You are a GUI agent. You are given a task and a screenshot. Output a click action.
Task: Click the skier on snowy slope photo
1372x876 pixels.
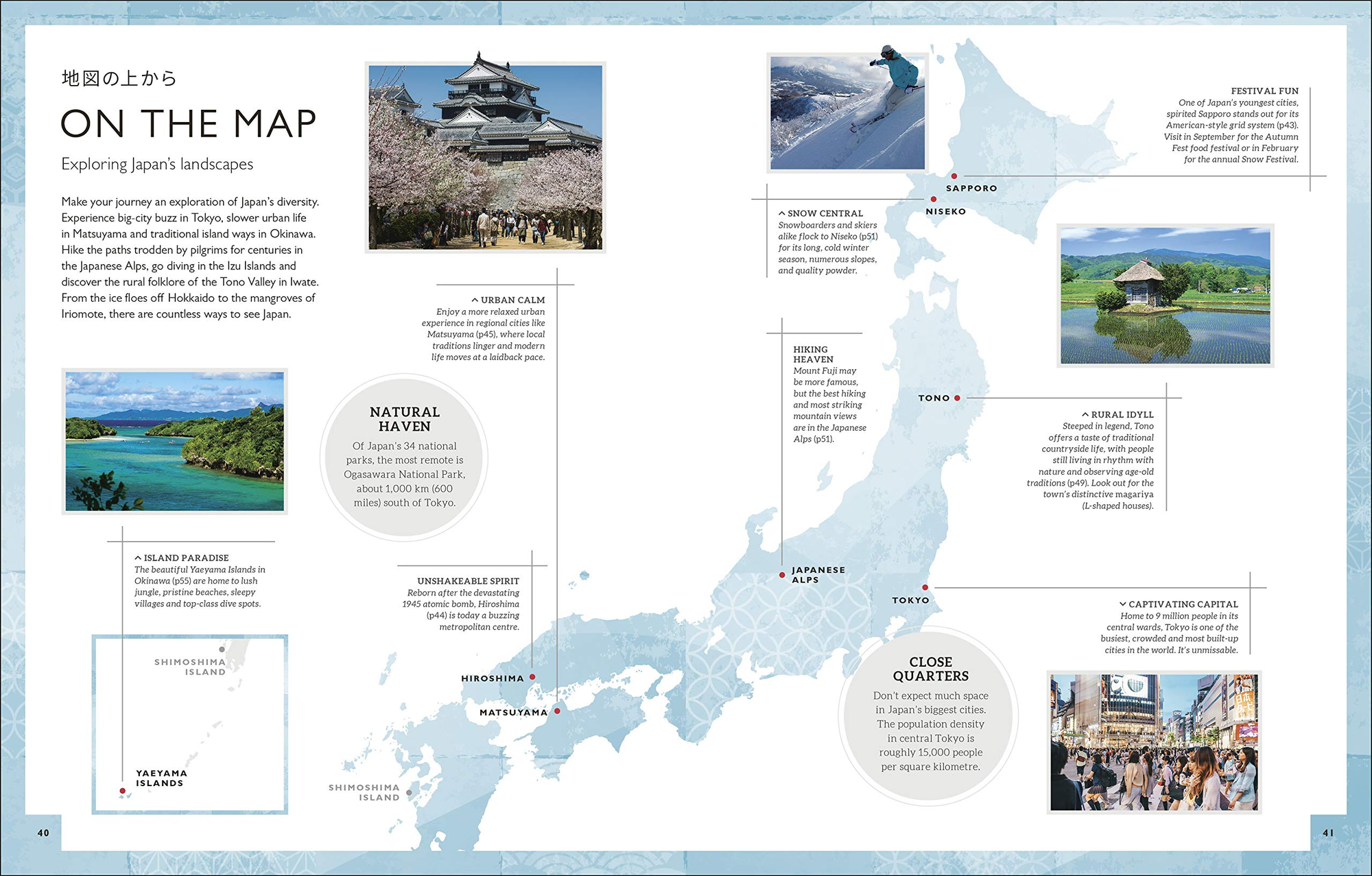pyautogui.click(x=847, y=113)
